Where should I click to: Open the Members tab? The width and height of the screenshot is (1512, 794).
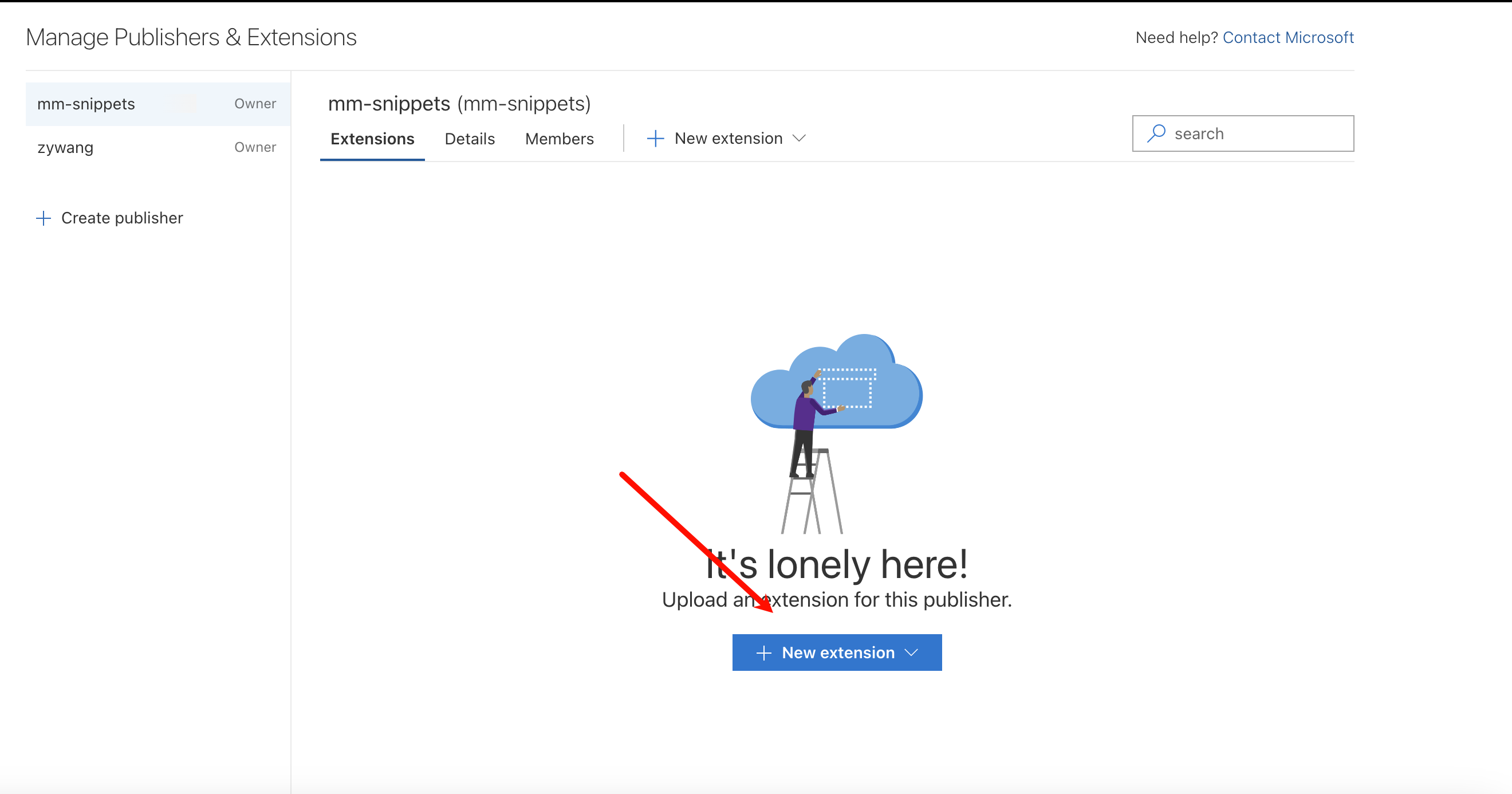[560, 139]
